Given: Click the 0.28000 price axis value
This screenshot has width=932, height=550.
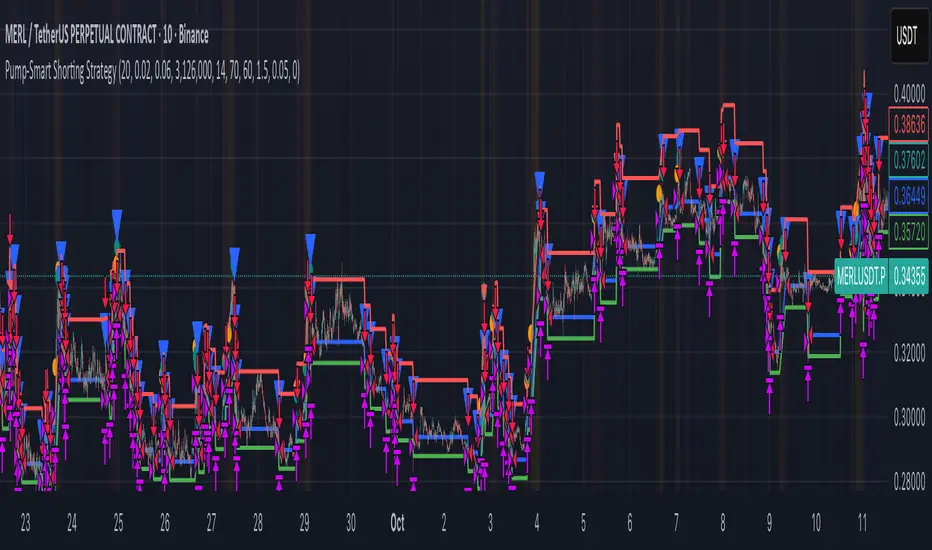Looking at the screenshot, I should coord(909,480).
